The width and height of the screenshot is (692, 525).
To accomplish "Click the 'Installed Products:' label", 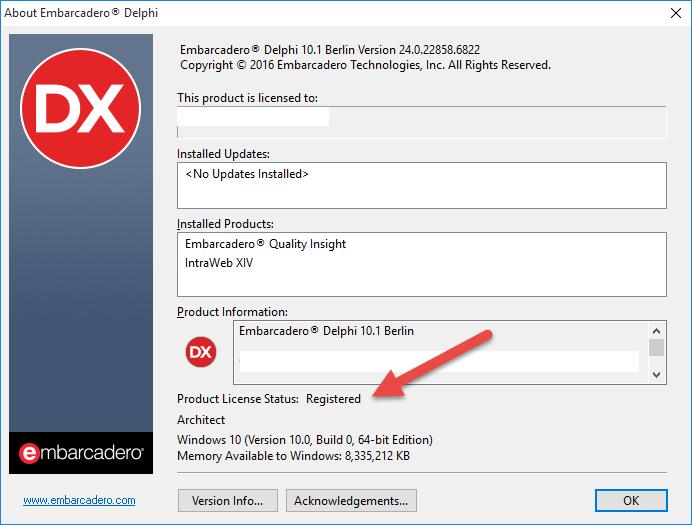I will (x=225, y=224).
